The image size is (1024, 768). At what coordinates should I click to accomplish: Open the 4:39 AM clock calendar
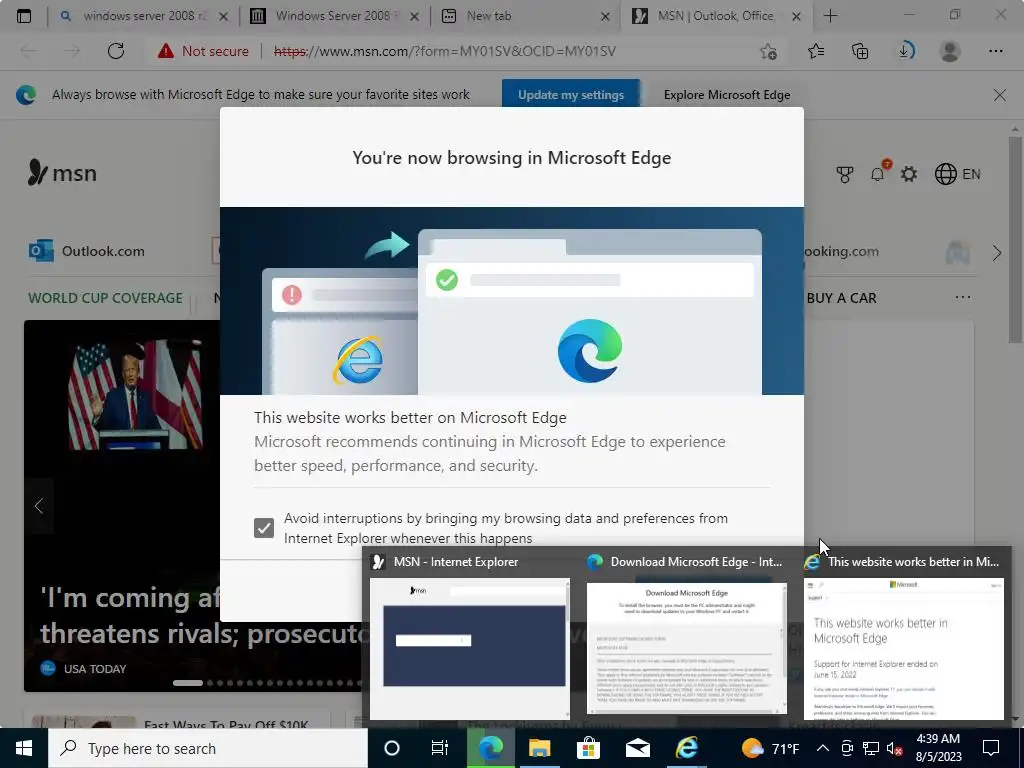(x=938, y=748)
